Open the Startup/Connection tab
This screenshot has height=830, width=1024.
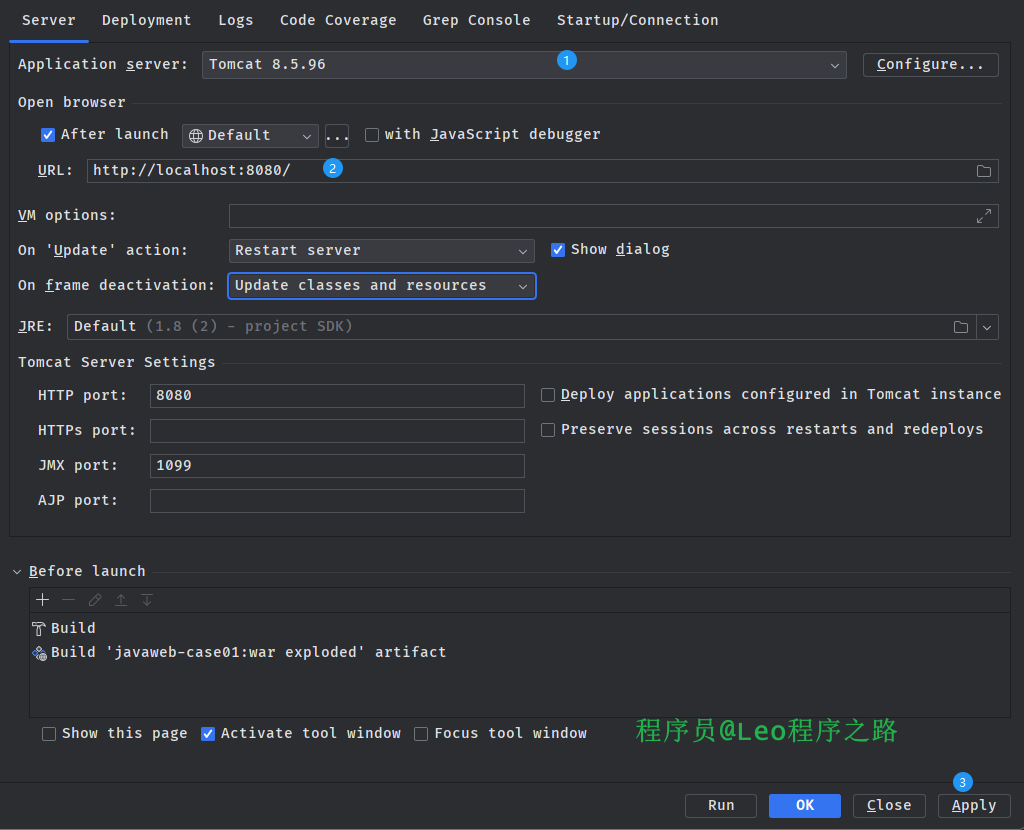pyautogui.click(x=637, y=20)
